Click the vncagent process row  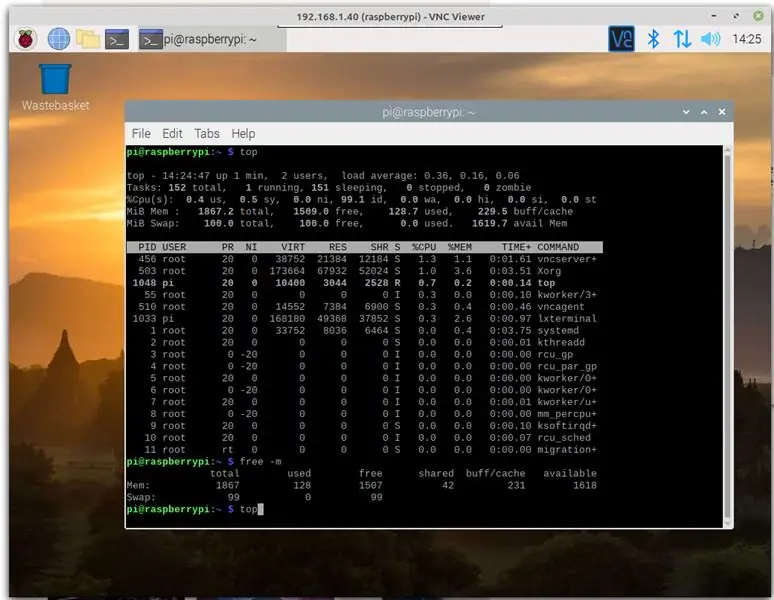click(x=364, y=307)
